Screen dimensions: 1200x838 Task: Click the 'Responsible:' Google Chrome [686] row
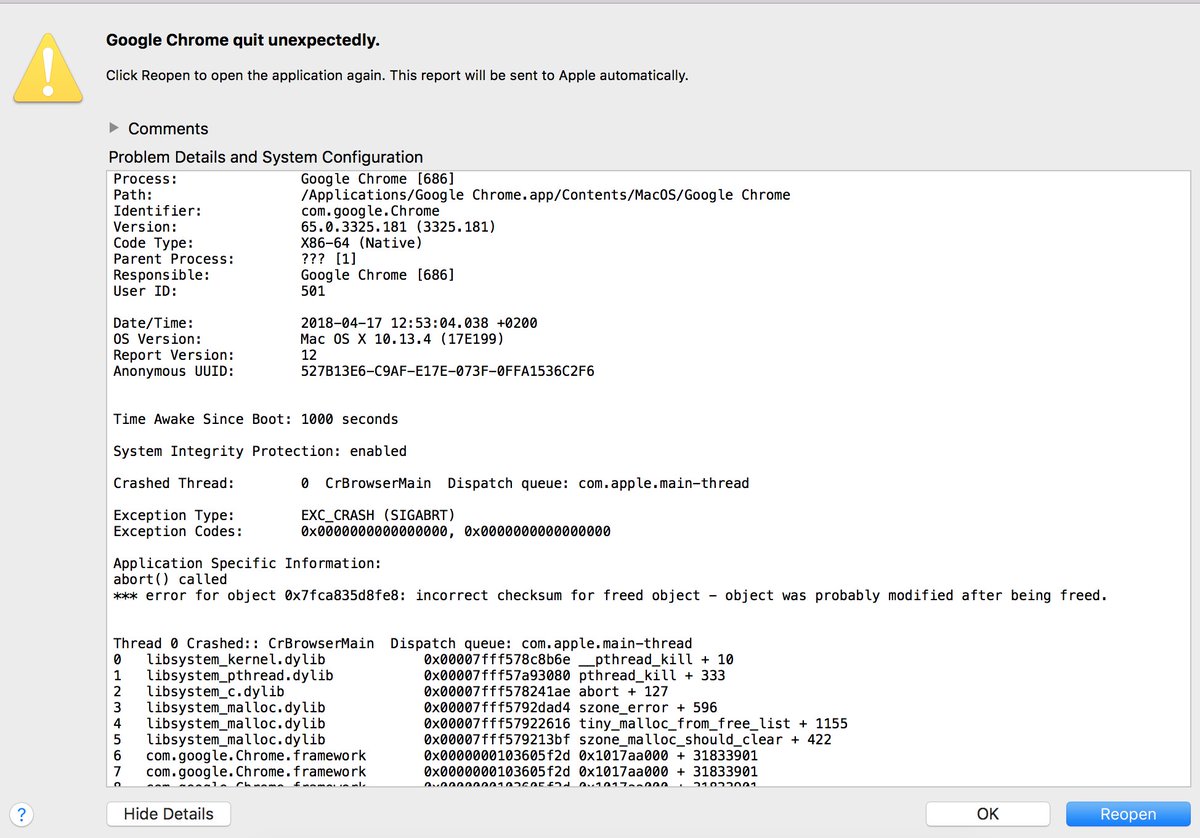pos(284,275)
